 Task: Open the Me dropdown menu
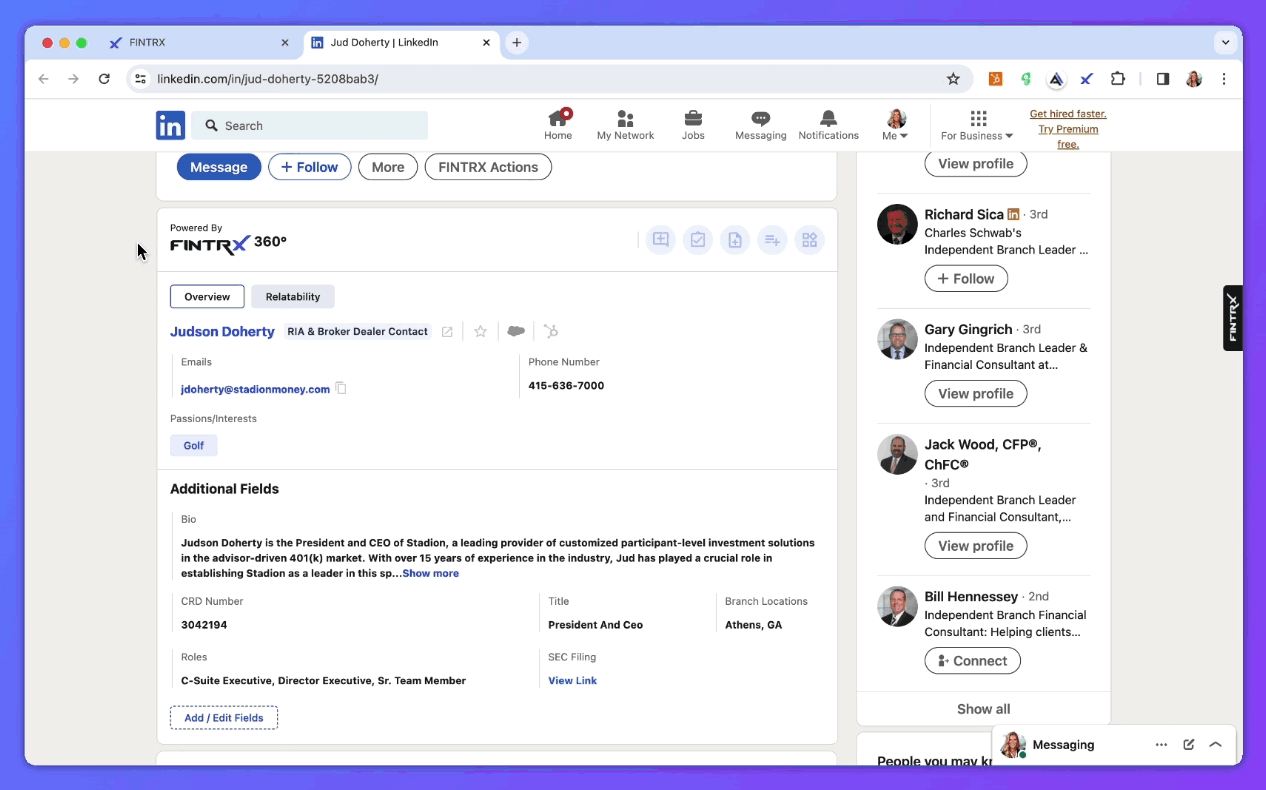896,125
